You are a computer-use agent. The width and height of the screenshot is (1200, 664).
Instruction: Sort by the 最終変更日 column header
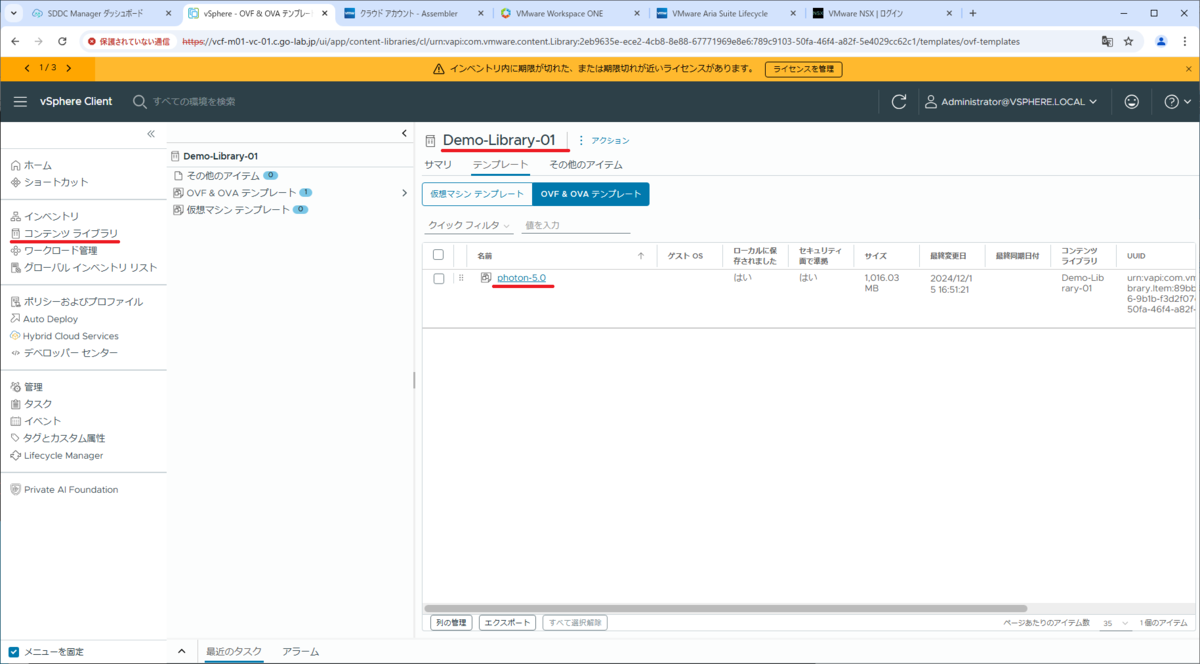coord(948,256)
